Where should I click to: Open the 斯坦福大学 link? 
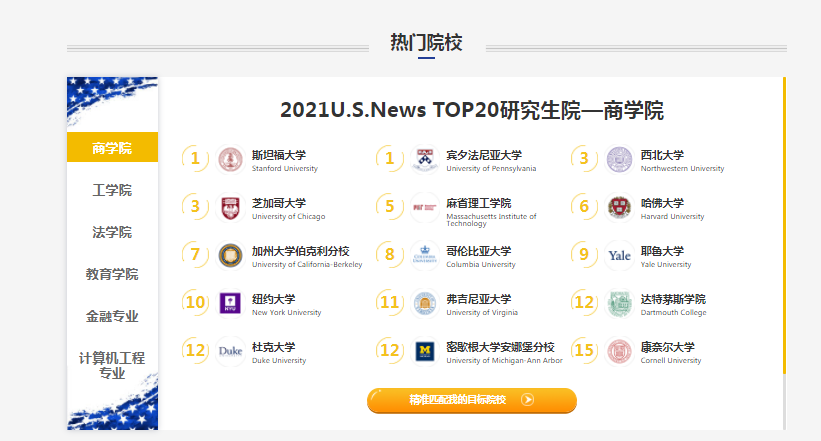pyautogui.click(x=279, y=155)
